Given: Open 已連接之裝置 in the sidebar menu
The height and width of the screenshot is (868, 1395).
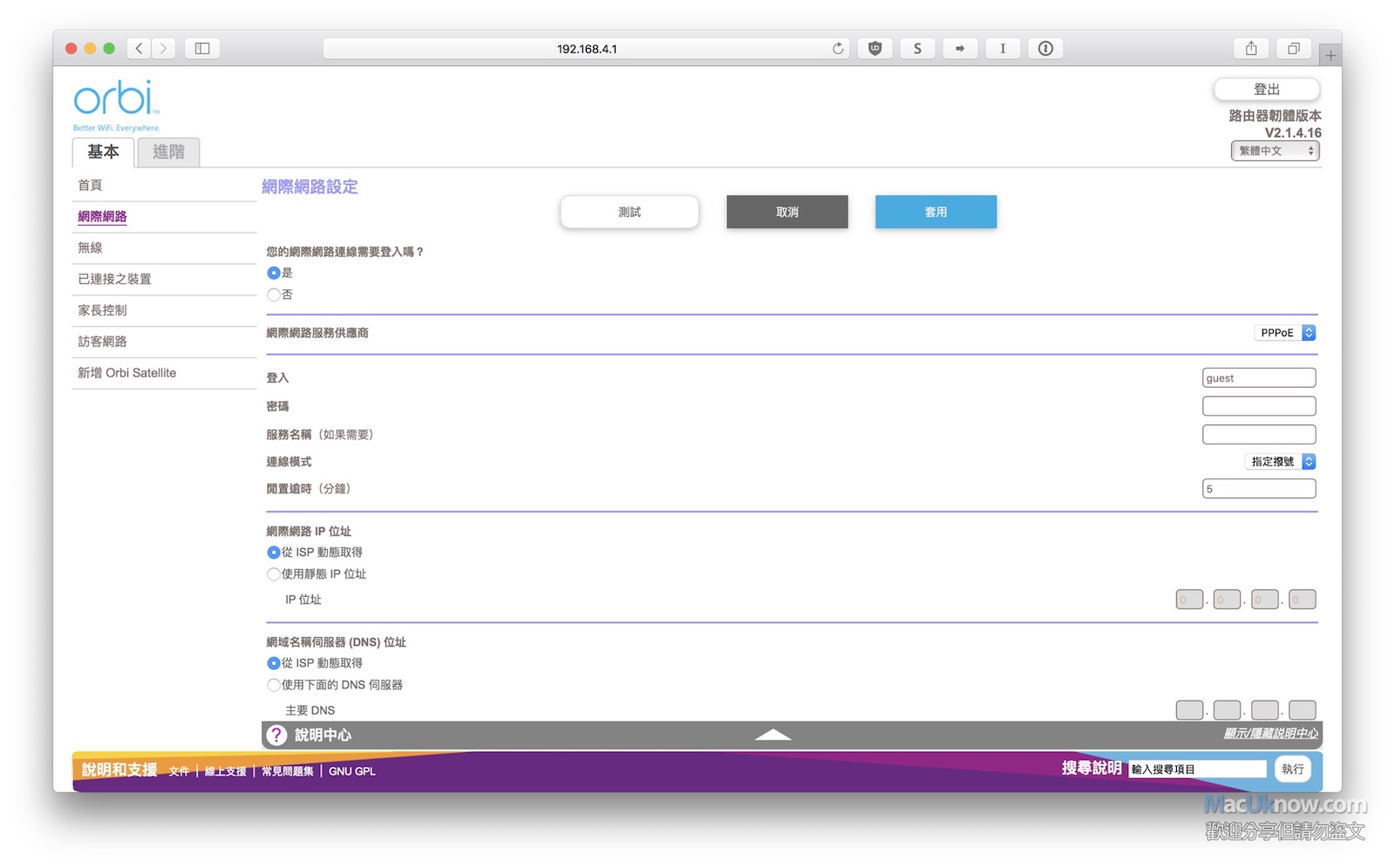Looking at the screenshot, I should coord(114,279).
